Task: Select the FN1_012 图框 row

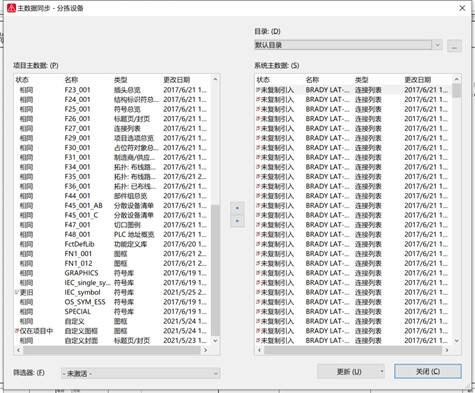Action: (x=113, y=263)
